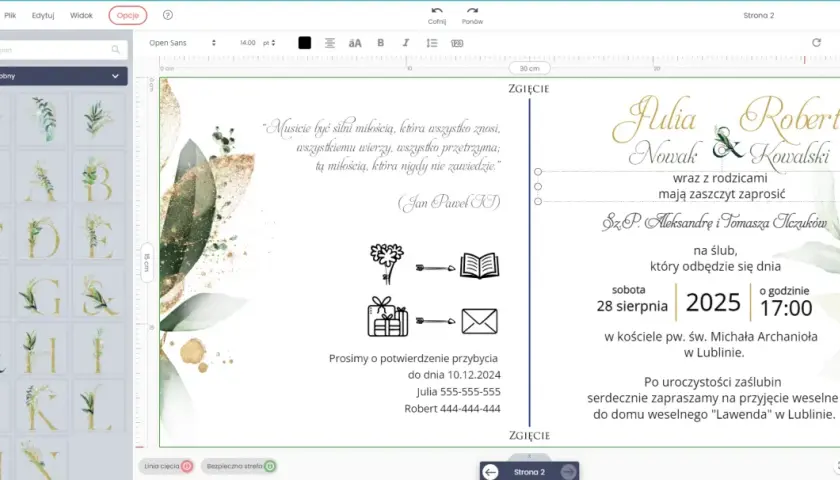This screenshot has width=840, height=480.
Task: Open the text alignment options
Action: tap(329, 43)
